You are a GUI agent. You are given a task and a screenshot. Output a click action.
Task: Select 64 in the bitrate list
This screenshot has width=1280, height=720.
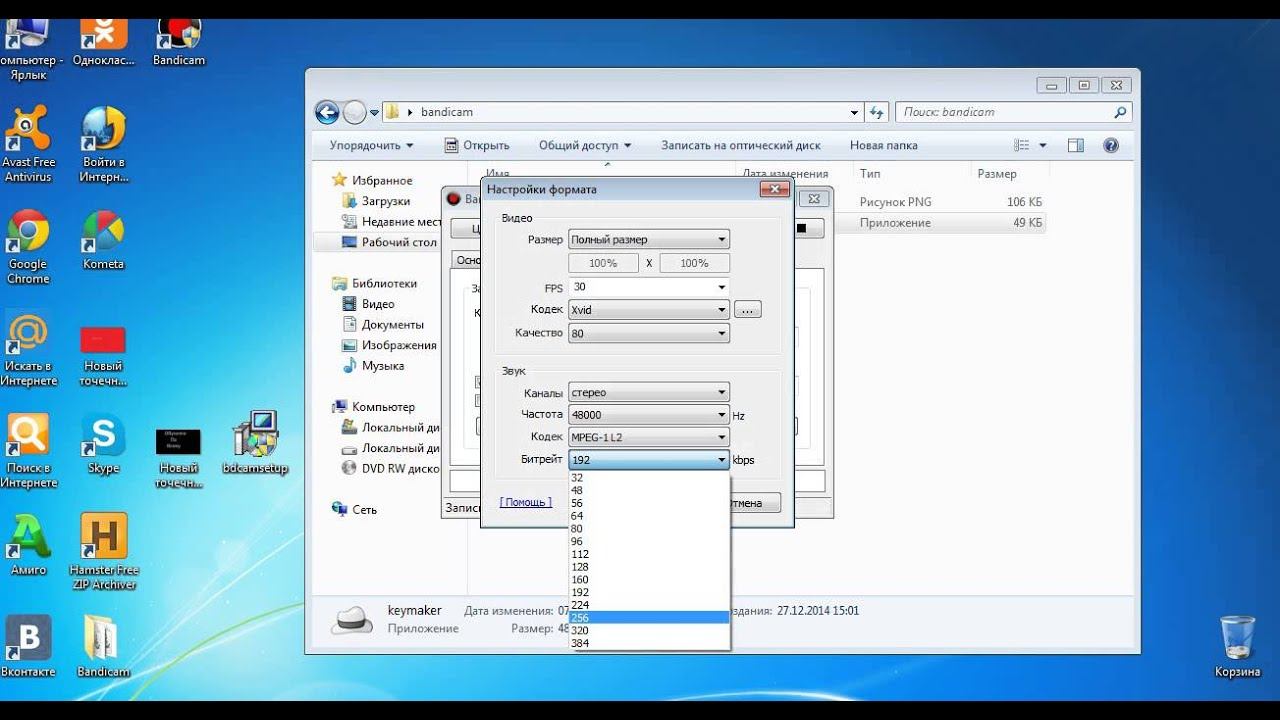[649, 516]
